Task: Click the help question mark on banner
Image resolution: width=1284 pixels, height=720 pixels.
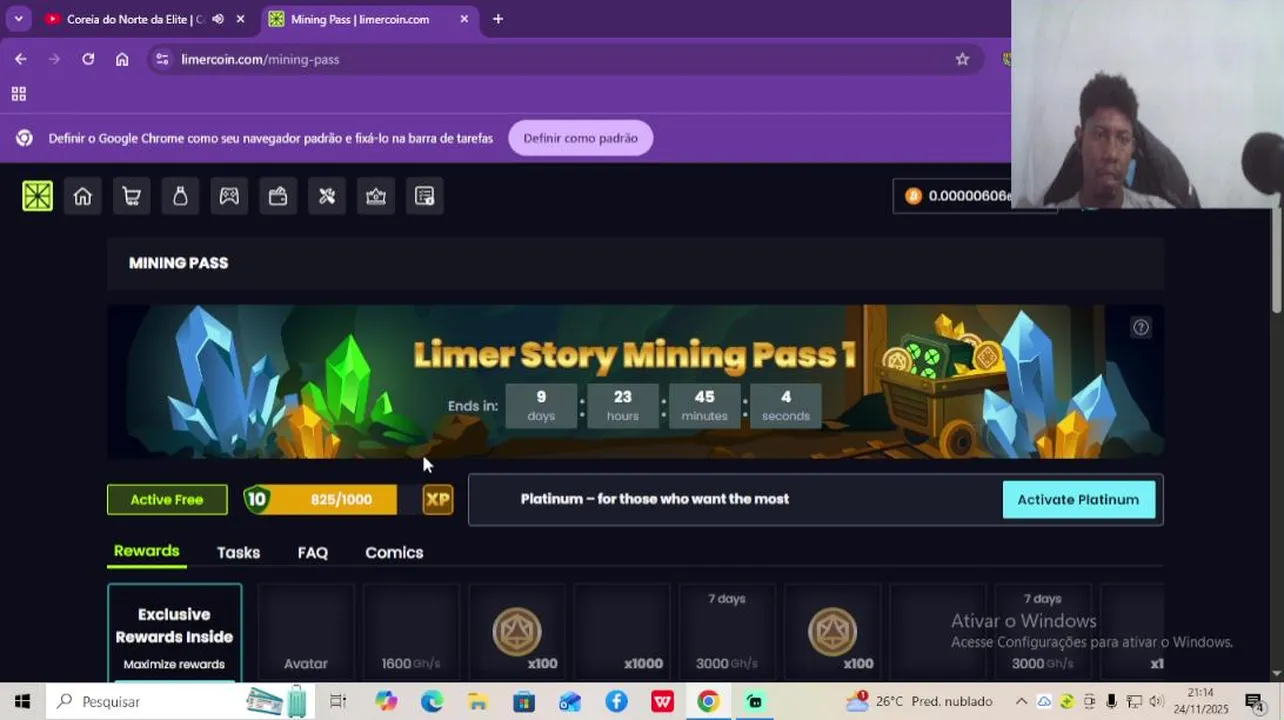Action: pyautogui.click(x=1141, y=327)
